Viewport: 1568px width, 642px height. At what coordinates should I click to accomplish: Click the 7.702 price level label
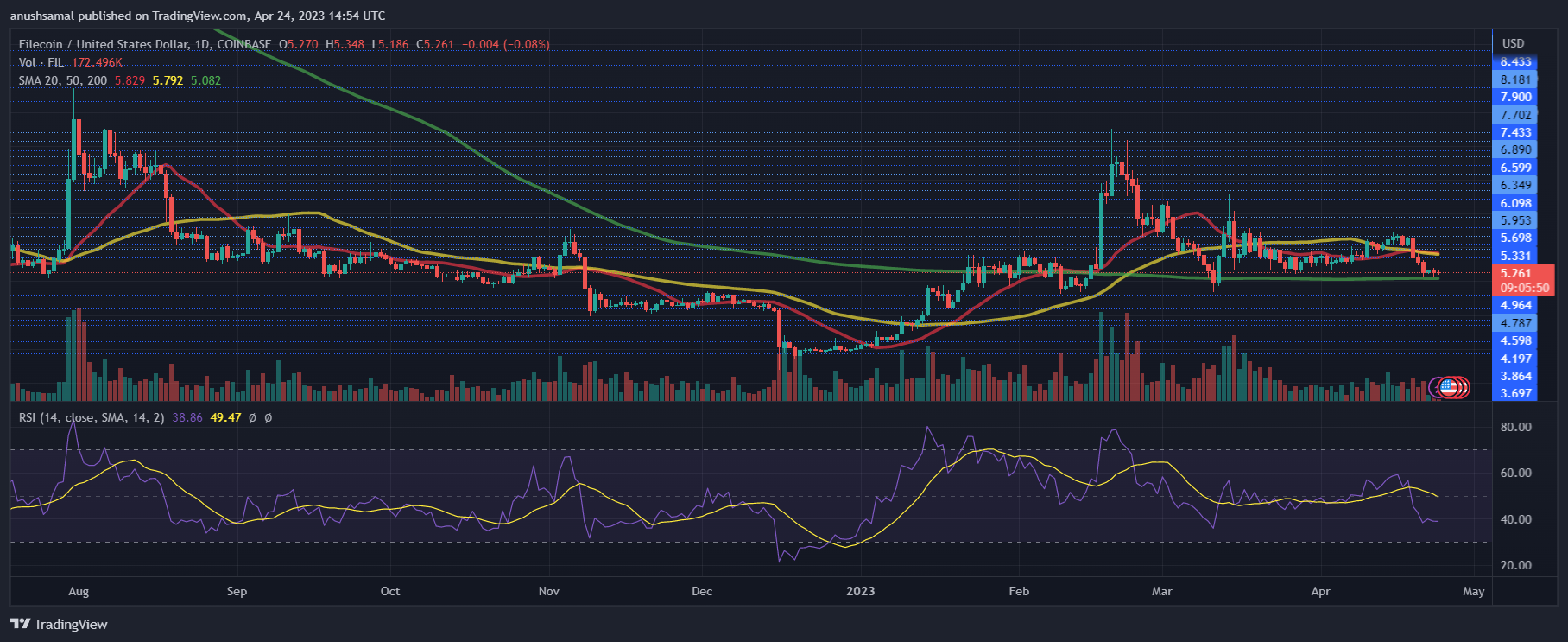pyautogui.click(x=1515, y=115)
